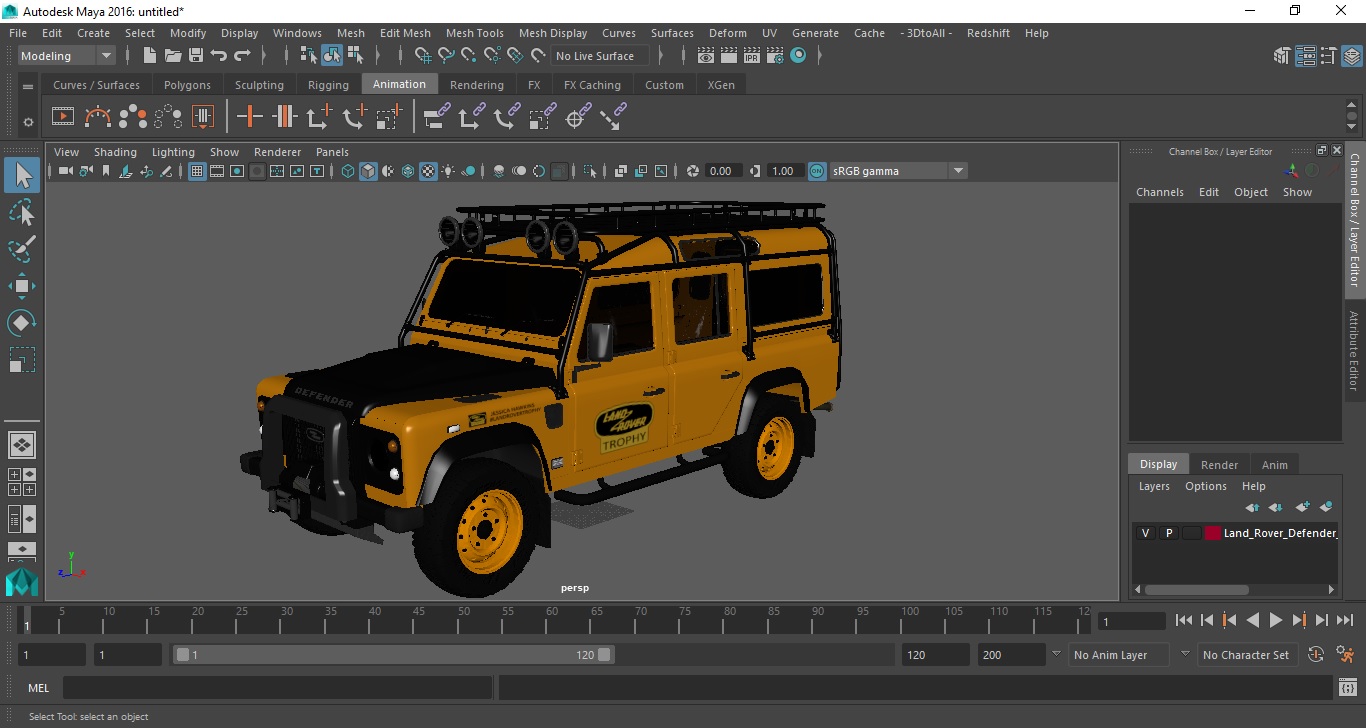
Task: Click the Set Key on Rotate icon
Action: pyautogui.click(x=354, y=117)
